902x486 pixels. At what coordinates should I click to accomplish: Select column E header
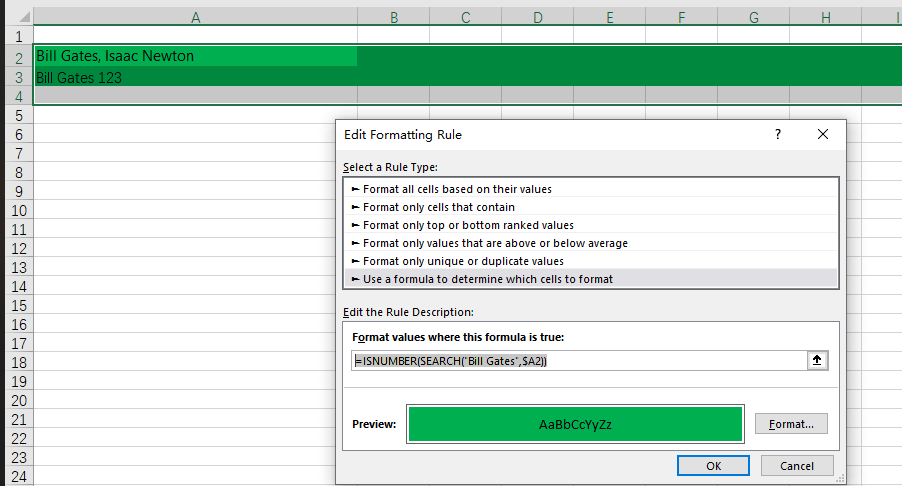(x=609, y=17)
